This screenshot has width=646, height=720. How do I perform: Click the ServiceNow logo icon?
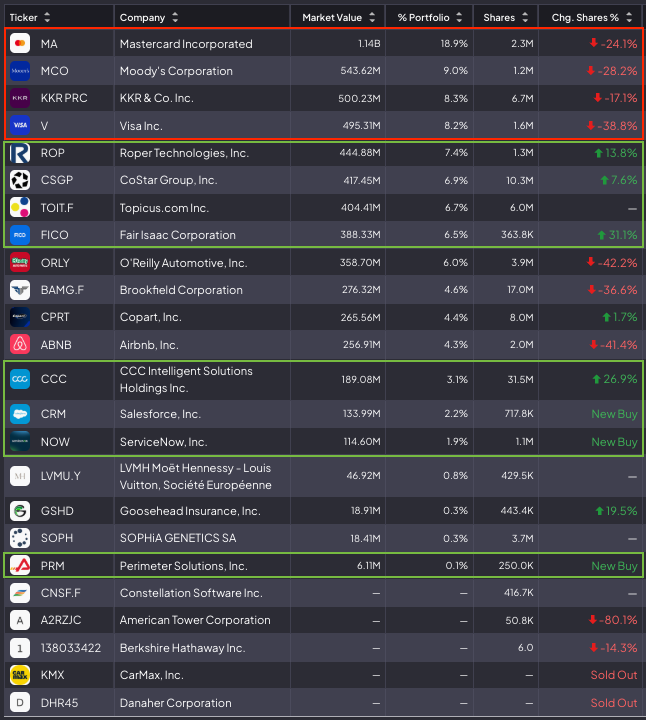pos(20,441)
